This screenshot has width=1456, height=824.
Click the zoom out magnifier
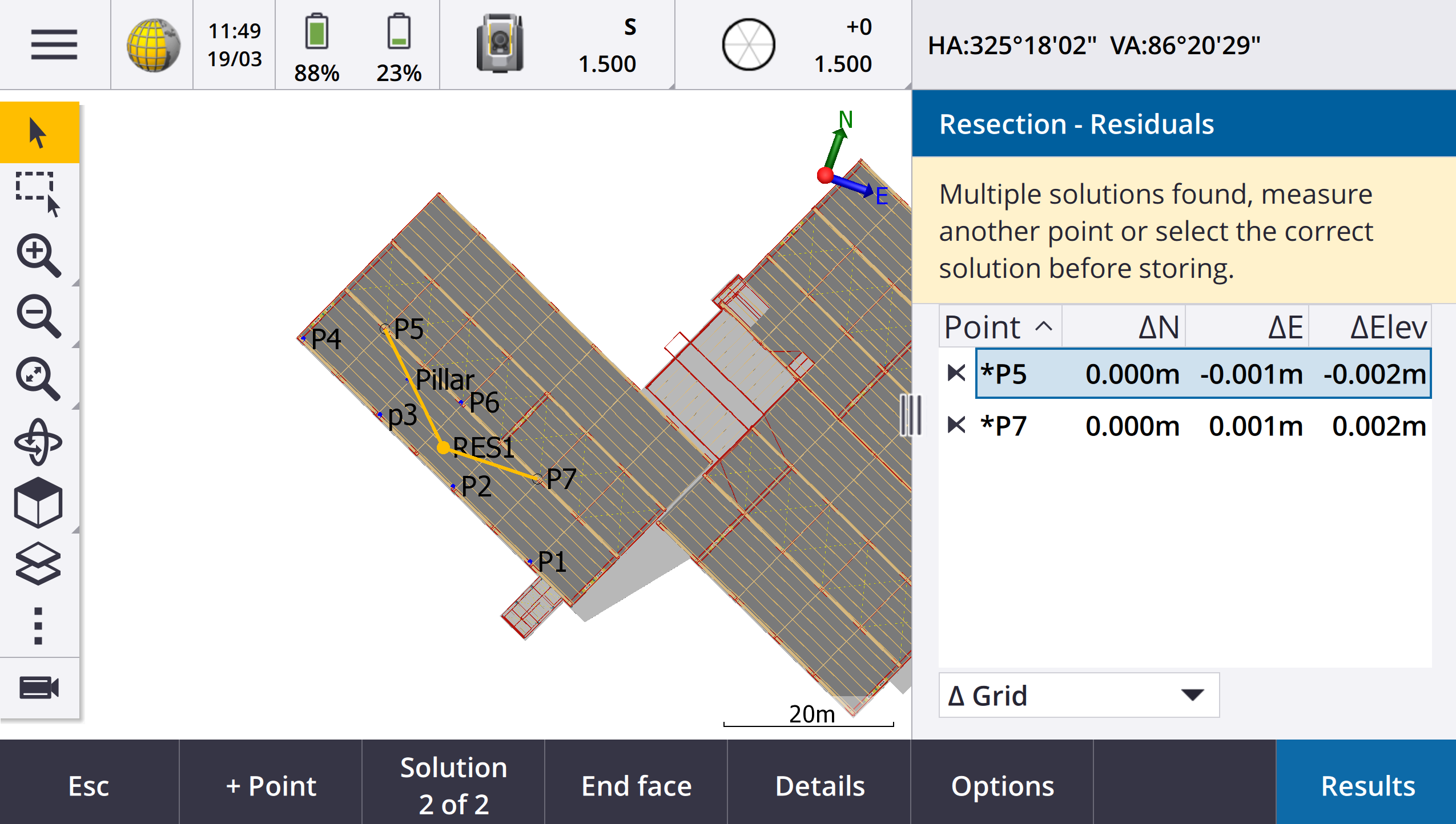(38, 317)
